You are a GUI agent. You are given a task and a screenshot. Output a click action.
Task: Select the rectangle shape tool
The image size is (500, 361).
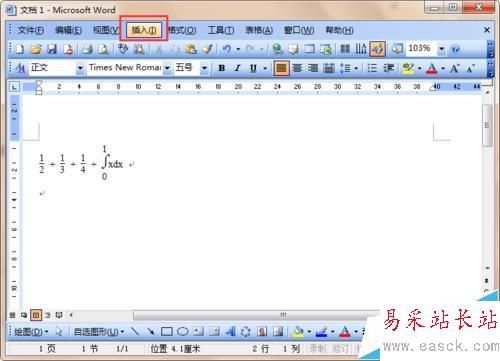[x=167, y=331]
